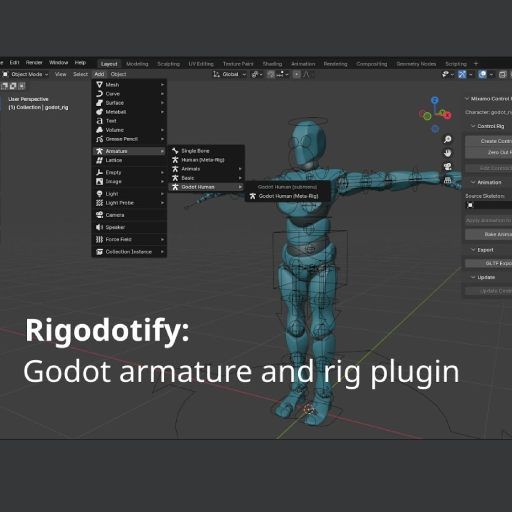This screenshot has height=512, width=512.
Task: Click the blue Z axis gizmo ball
Action: point(435,100)
